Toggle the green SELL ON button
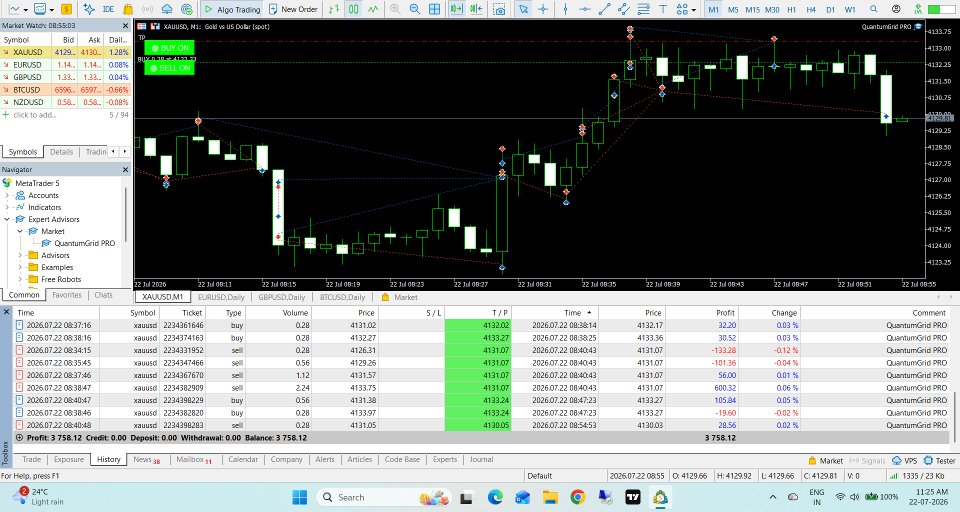 [170, 68]
